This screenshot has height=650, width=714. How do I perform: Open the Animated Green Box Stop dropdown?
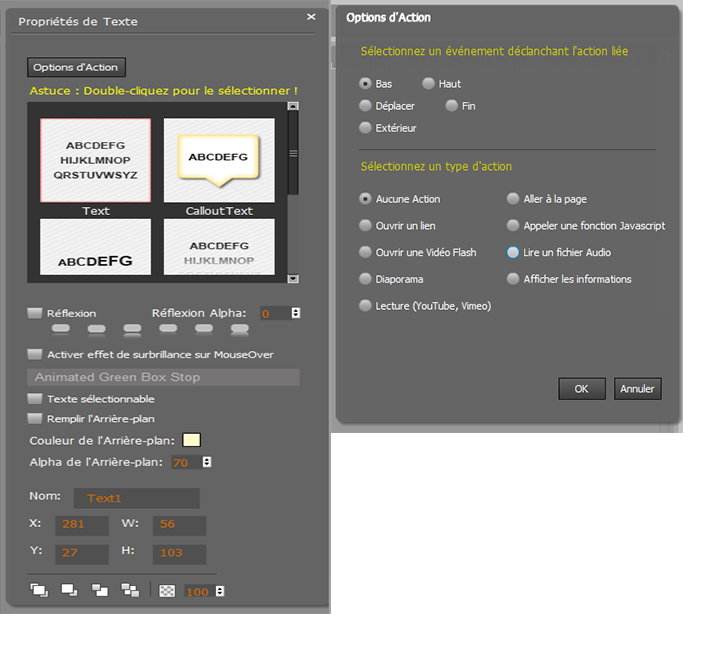[163, 377]
